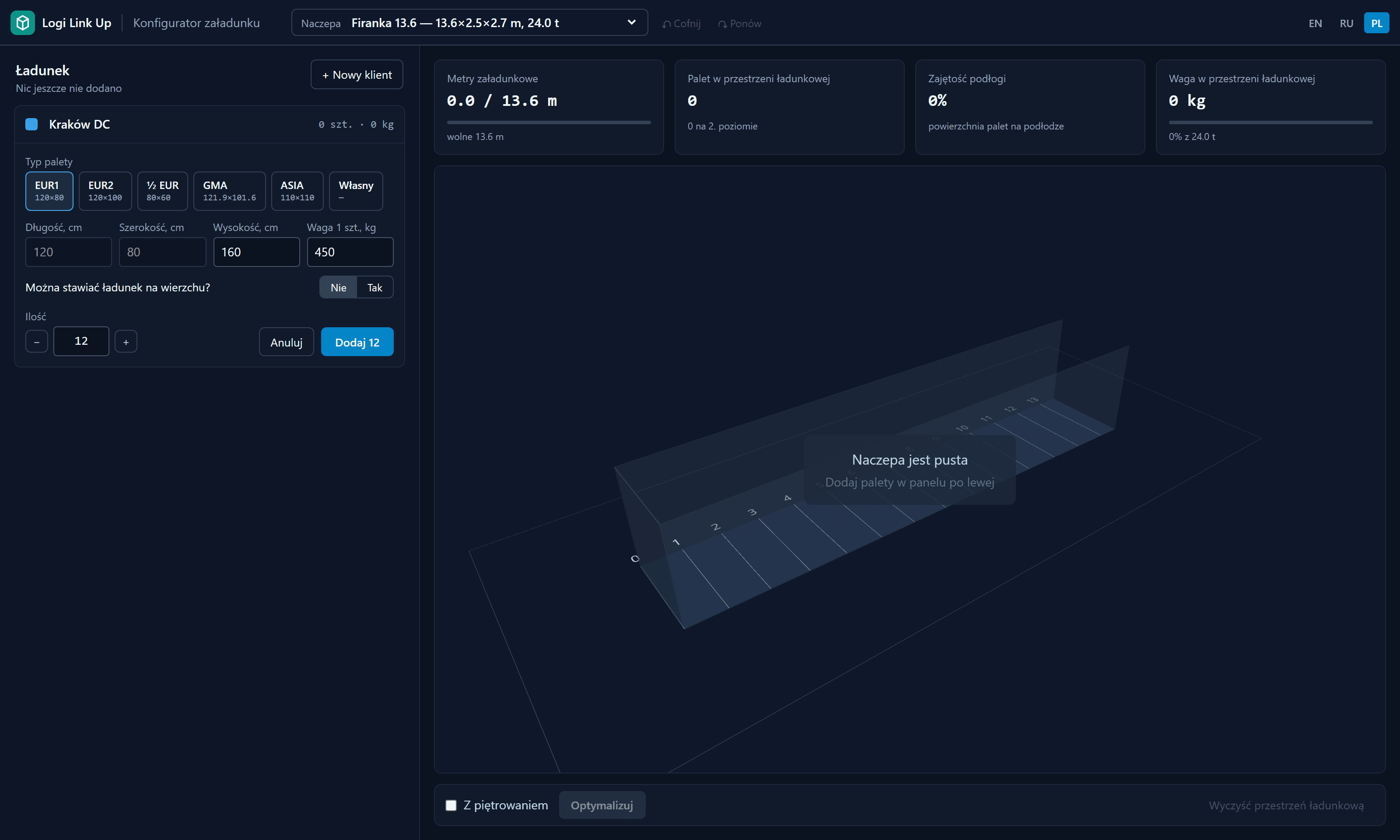Select Tak for stacking on top
This screenshot has width=1400, height=840.
(374, 287)
